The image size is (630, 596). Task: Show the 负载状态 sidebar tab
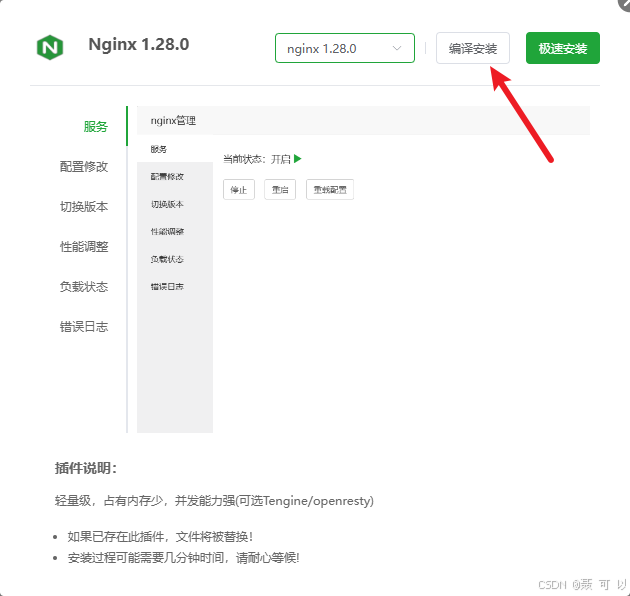tap(84, 287)
